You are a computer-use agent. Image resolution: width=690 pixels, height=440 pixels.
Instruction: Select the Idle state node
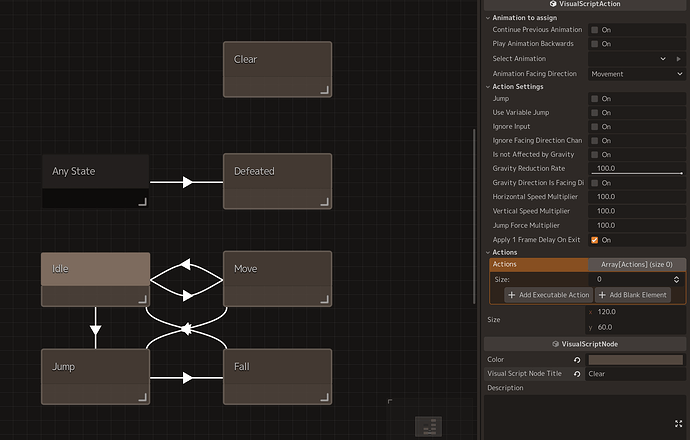coord(95,279)
